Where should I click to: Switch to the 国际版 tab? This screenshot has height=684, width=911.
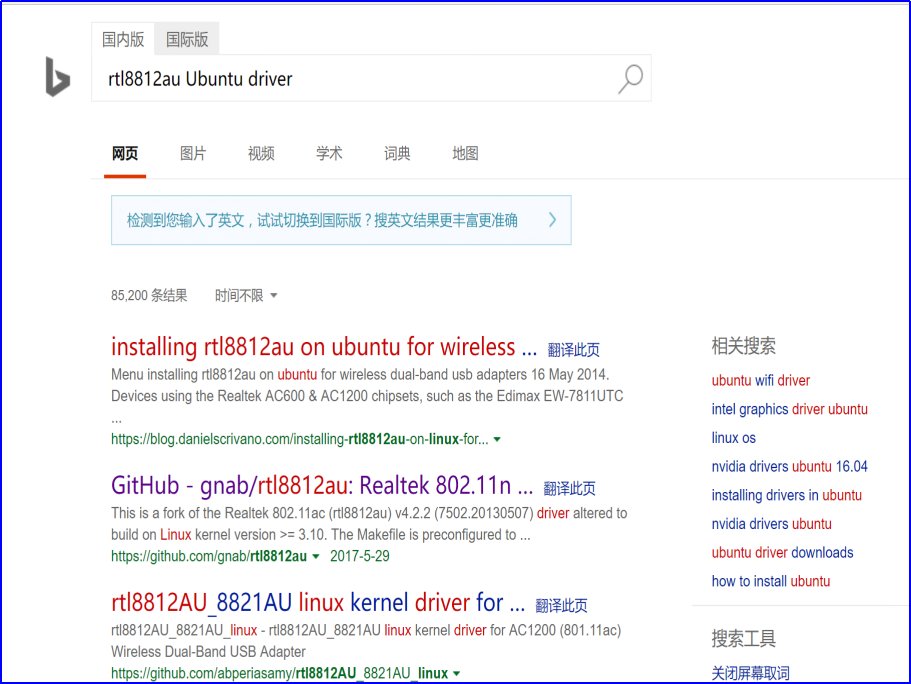187,38
